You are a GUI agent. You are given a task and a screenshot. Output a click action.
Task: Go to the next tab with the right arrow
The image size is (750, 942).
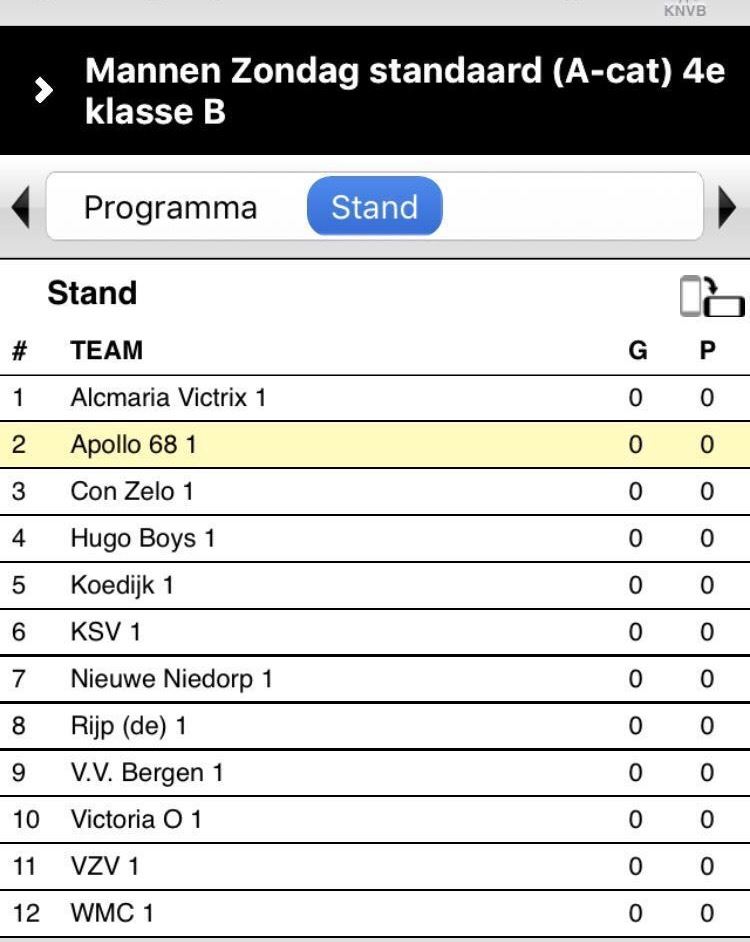click(727, 207)
